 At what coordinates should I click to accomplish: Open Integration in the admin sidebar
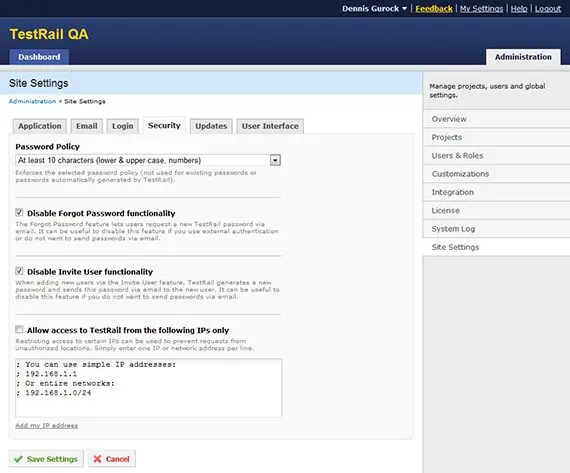[496, 192]
